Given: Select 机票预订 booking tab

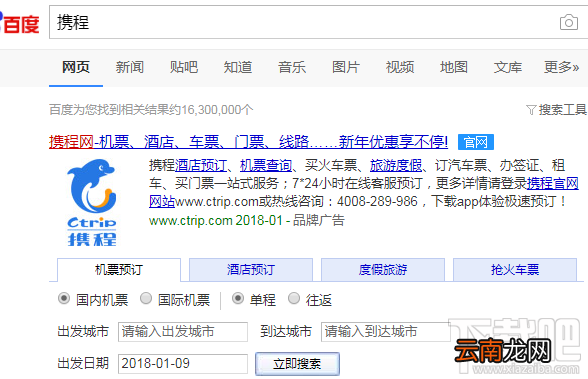Looking at the screenshot, I should click(119, 270).
